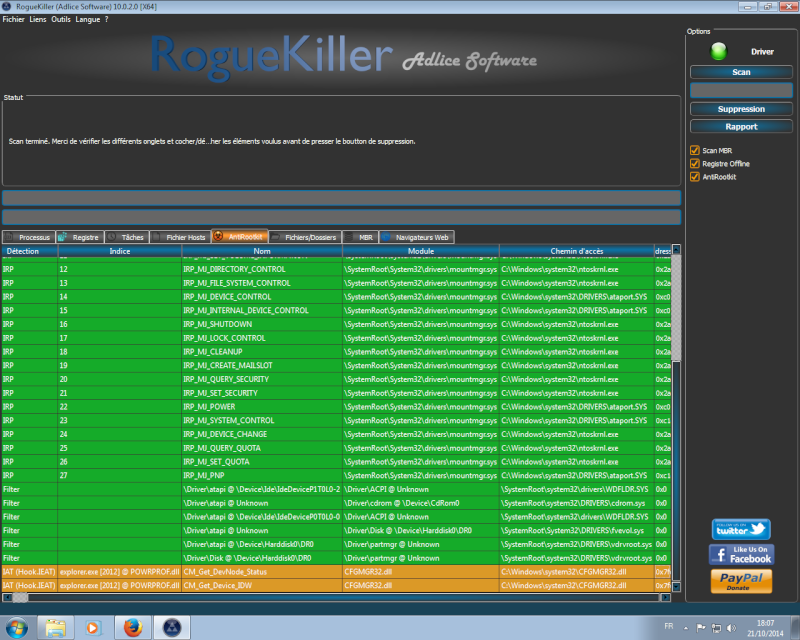Click the Scan button

[x=741, y=72]
